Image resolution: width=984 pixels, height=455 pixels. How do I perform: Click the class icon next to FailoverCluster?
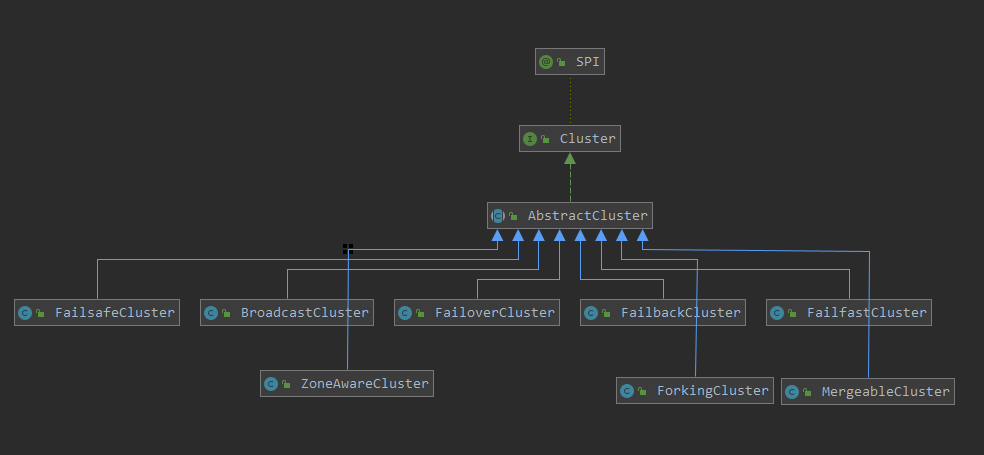click(x=405, y=313)
